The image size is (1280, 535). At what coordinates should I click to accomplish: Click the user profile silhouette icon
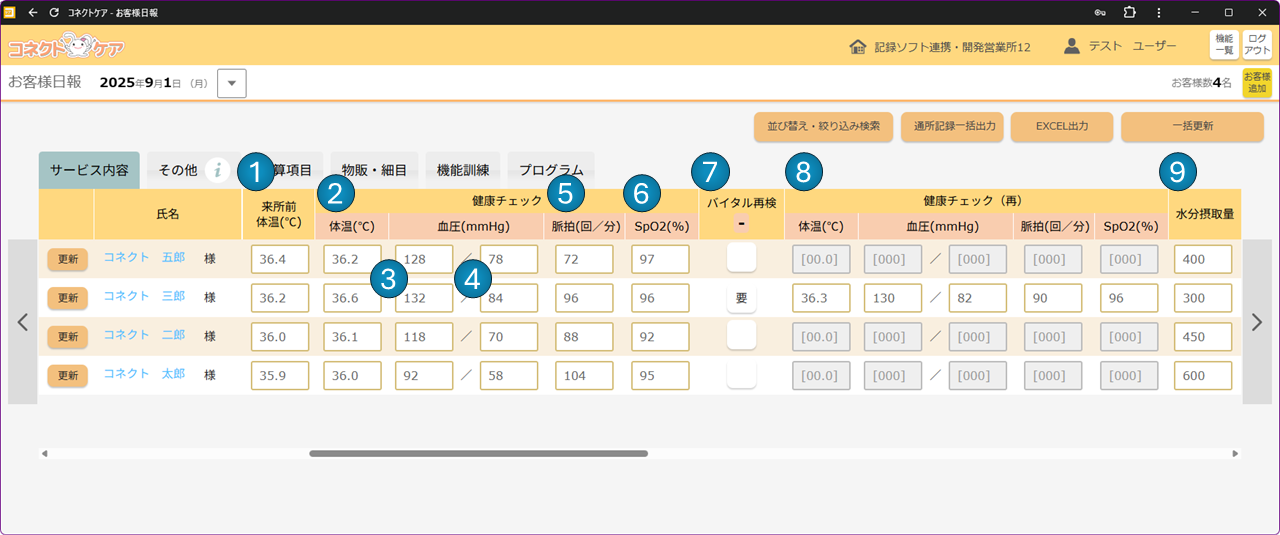click(1072, 46)
